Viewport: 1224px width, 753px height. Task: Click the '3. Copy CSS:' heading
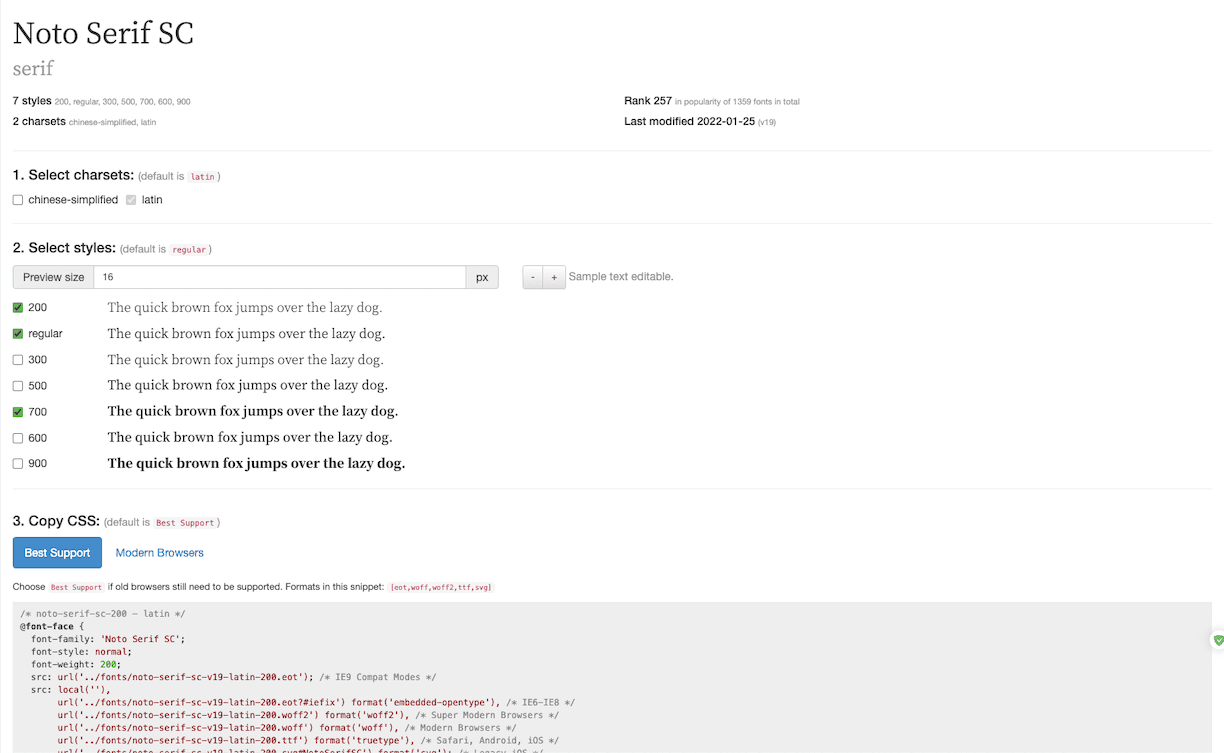(56, 521)
